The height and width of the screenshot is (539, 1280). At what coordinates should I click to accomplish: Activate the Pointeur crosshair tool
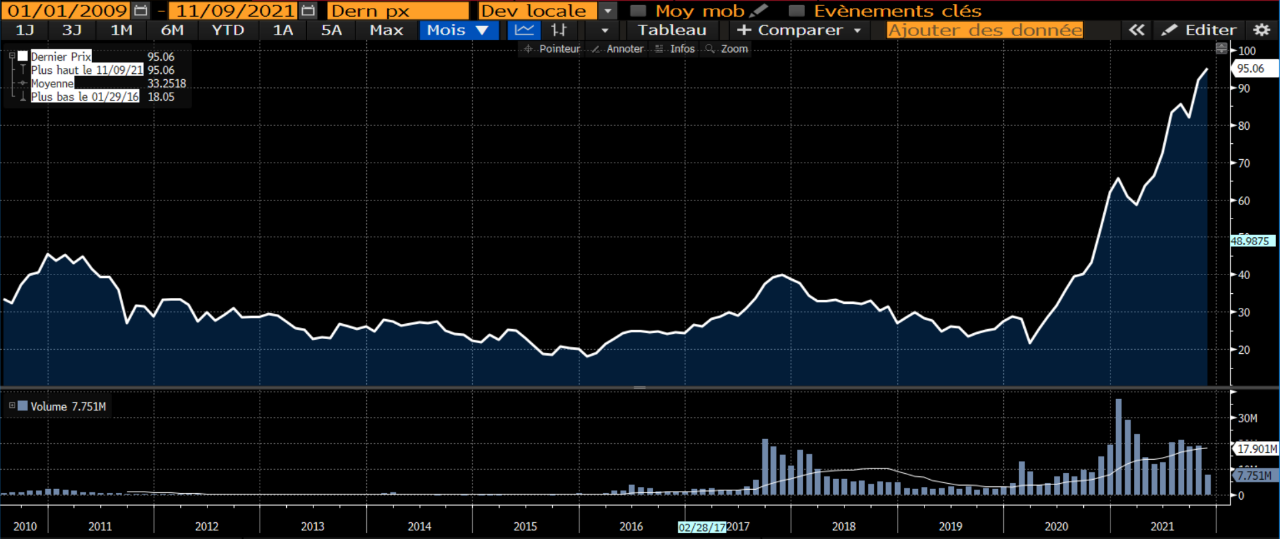pyautogui.click(x=552, y=48)
